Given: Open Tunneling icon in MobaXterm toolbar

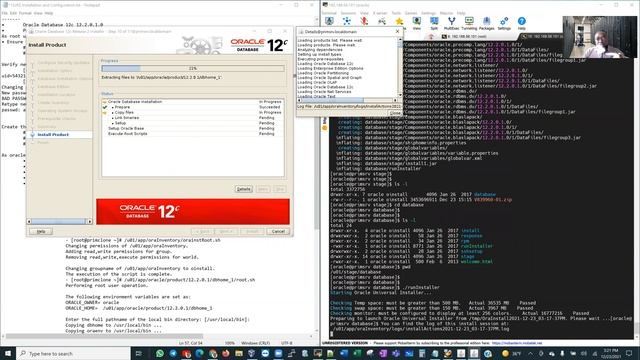Looking at the screenshot, I should (469, 23).
